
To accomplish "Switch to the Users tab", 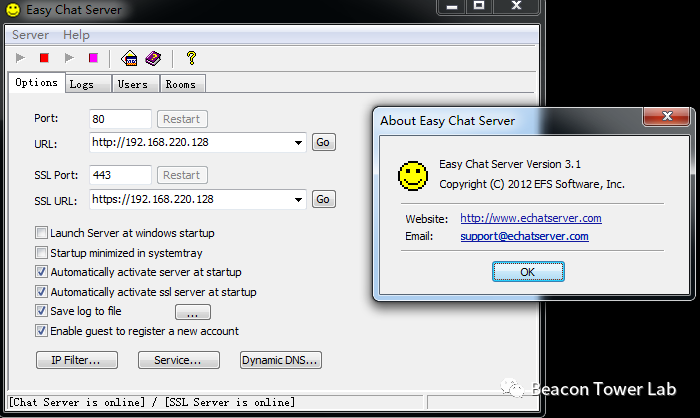I will (136, 84).
